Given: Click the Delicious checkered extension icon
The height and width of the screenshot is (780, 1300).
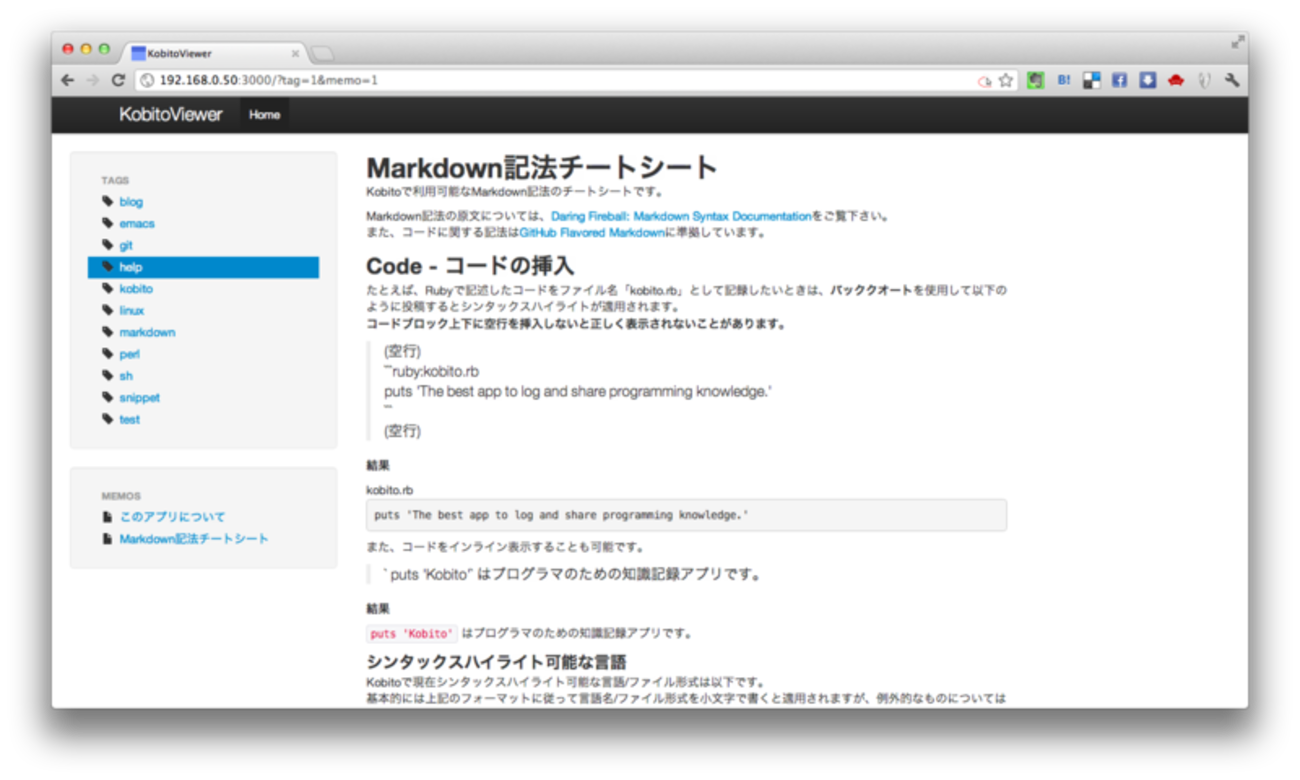Looking at the screenshot, I should coord(1092,81).
